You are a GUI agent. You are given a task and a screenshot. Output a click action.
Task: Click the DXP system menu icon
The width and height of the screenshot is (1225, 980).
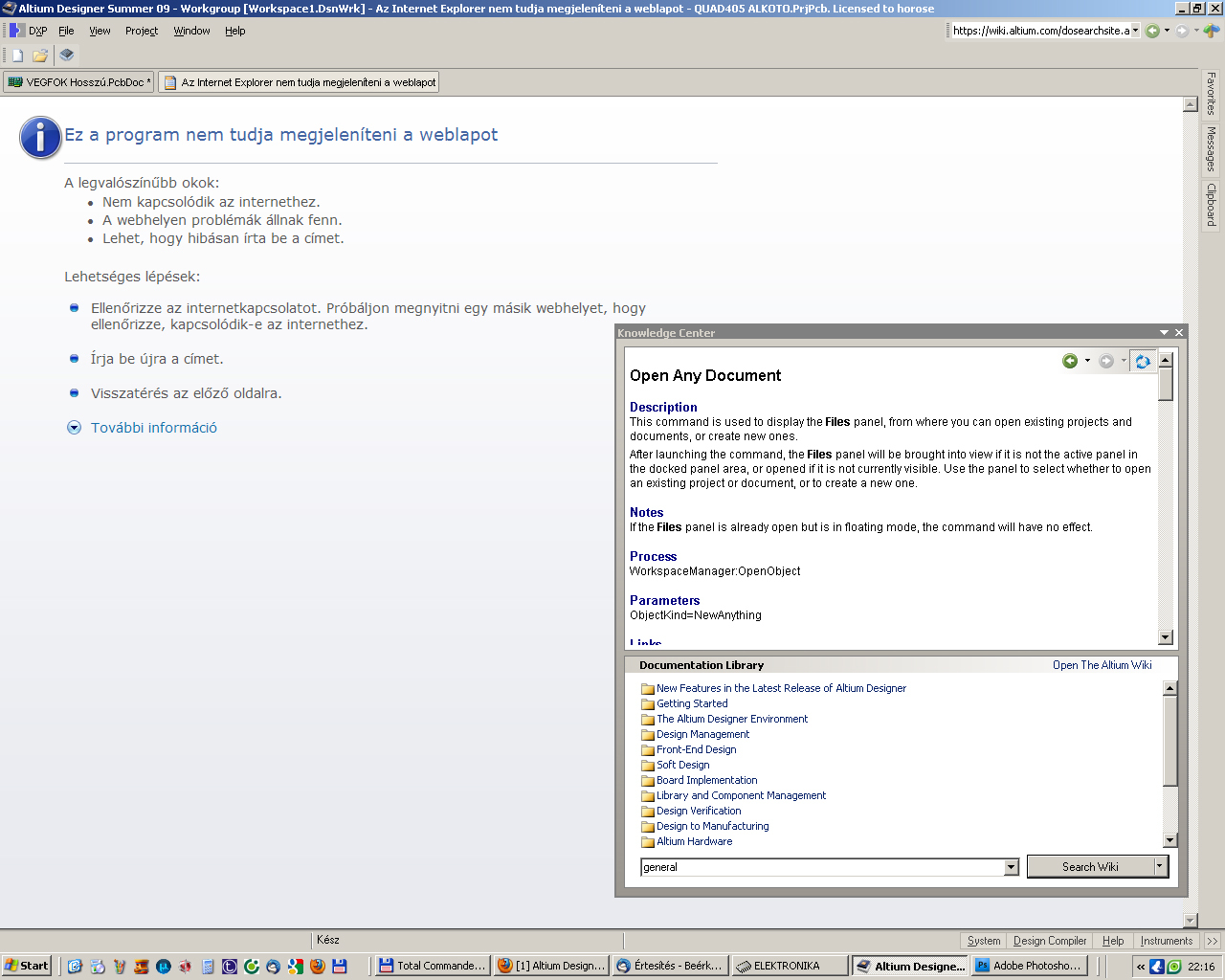[16, 31]
